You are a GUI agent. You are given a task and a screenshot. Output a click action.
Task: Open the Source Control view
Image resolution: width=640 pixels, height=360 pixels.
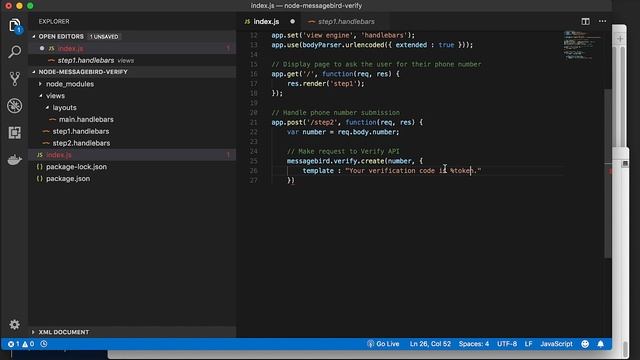pyautogui.click(x=15, y=79)
